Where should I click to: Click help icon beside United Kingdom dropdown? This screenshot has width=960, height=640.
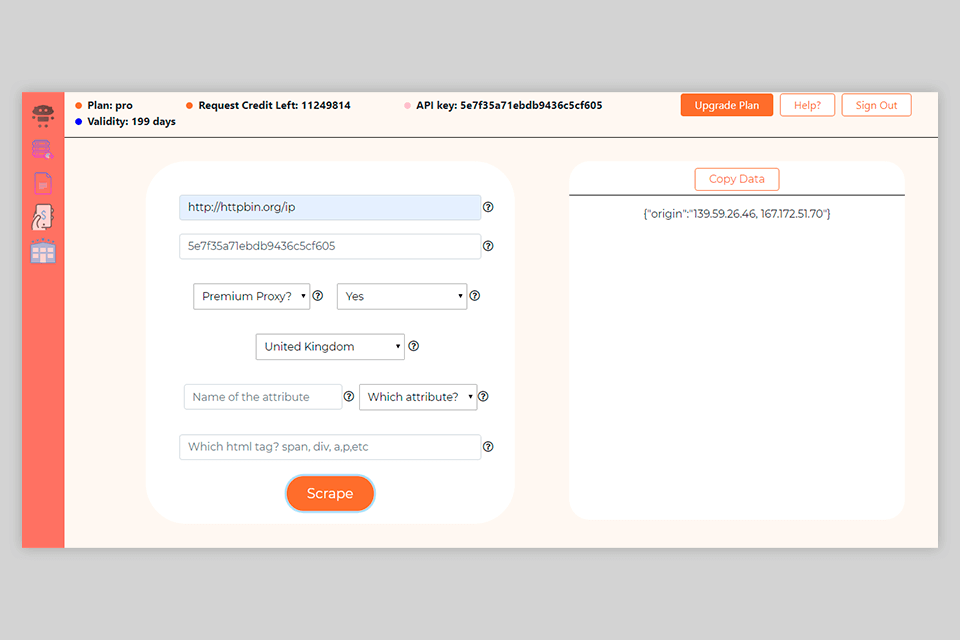414,346
